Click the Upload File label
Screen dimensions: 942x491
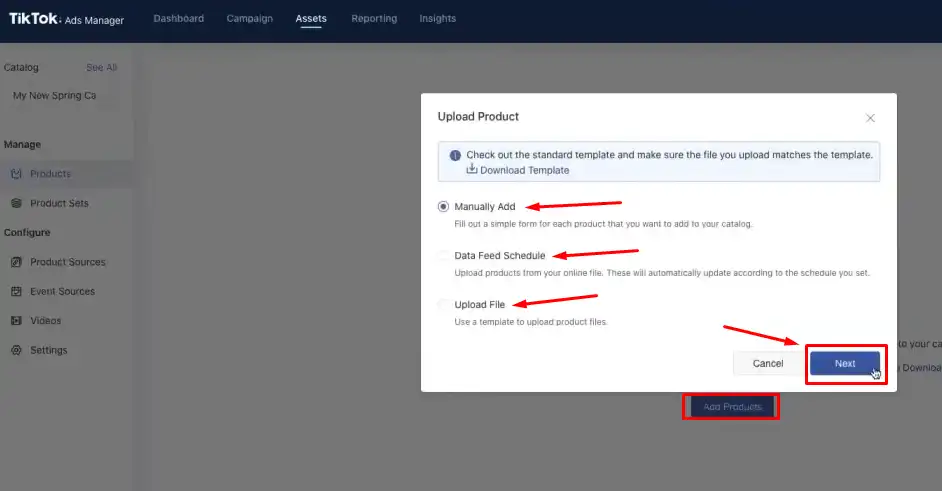pos(479,305)
